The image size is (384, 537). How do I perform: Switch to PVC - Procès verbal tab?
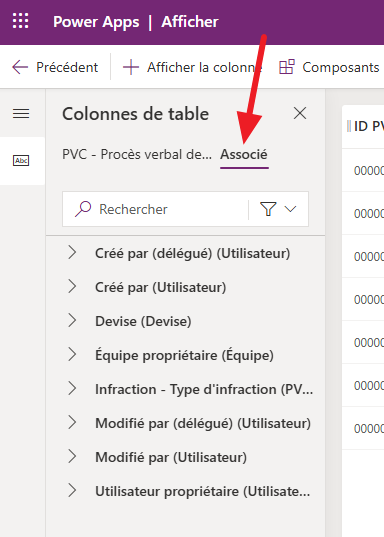pos(137,154)
